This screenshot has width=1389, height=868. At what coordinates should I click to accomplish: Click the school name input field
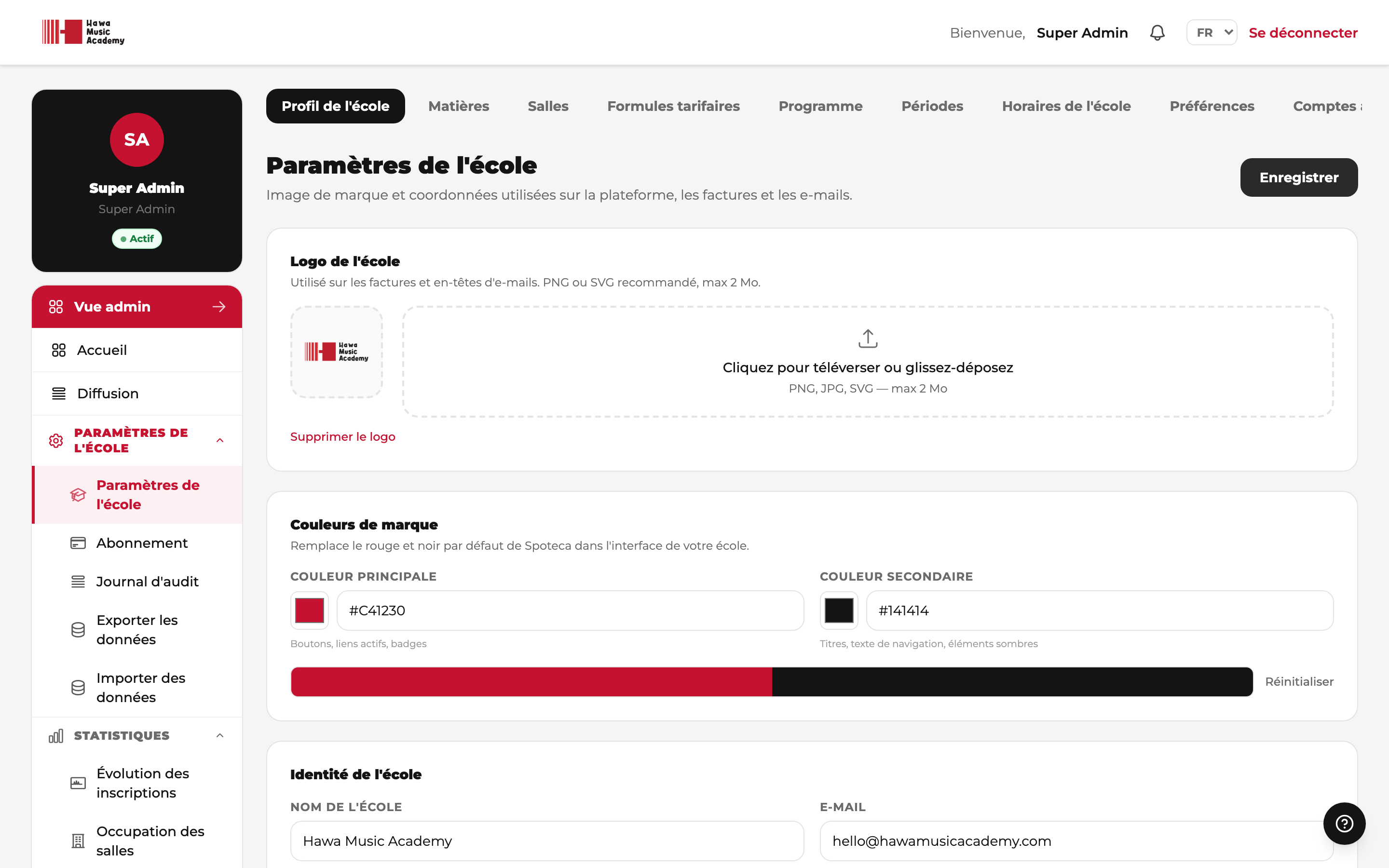click(547, 841)
